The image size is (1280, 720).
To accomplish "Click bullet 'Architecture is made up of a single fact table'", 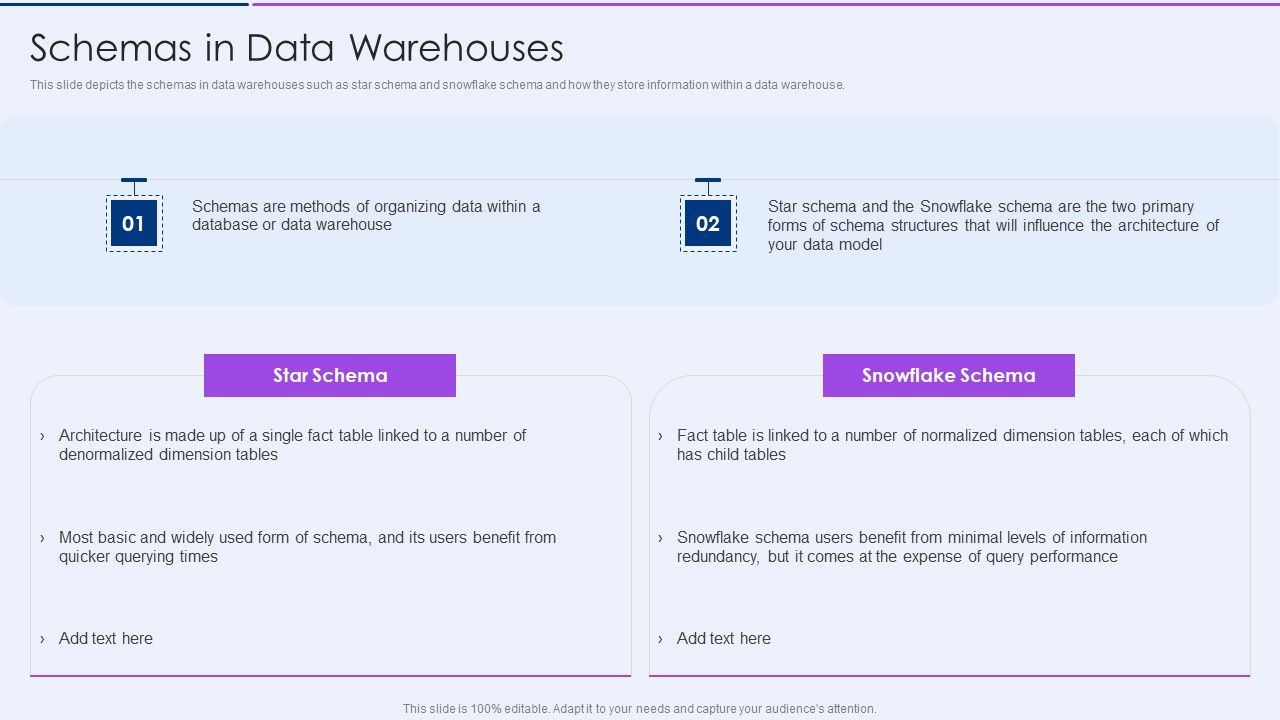I will pyautogui.click(x=292, y=445).
